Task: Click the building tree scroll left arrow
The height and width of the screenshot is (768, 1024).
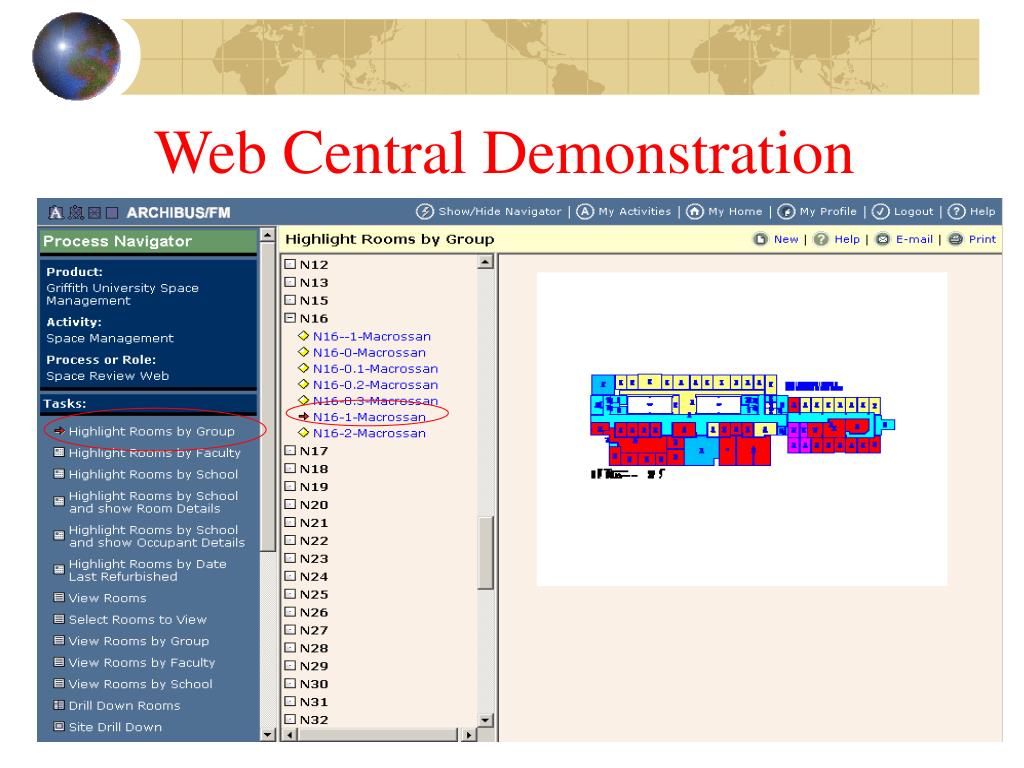Action: click(x=290, y=735)
